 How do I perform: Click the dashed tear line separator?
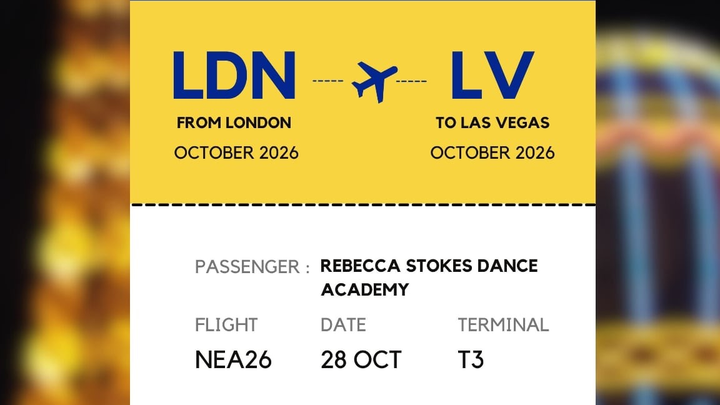click(x=362, y=204)
